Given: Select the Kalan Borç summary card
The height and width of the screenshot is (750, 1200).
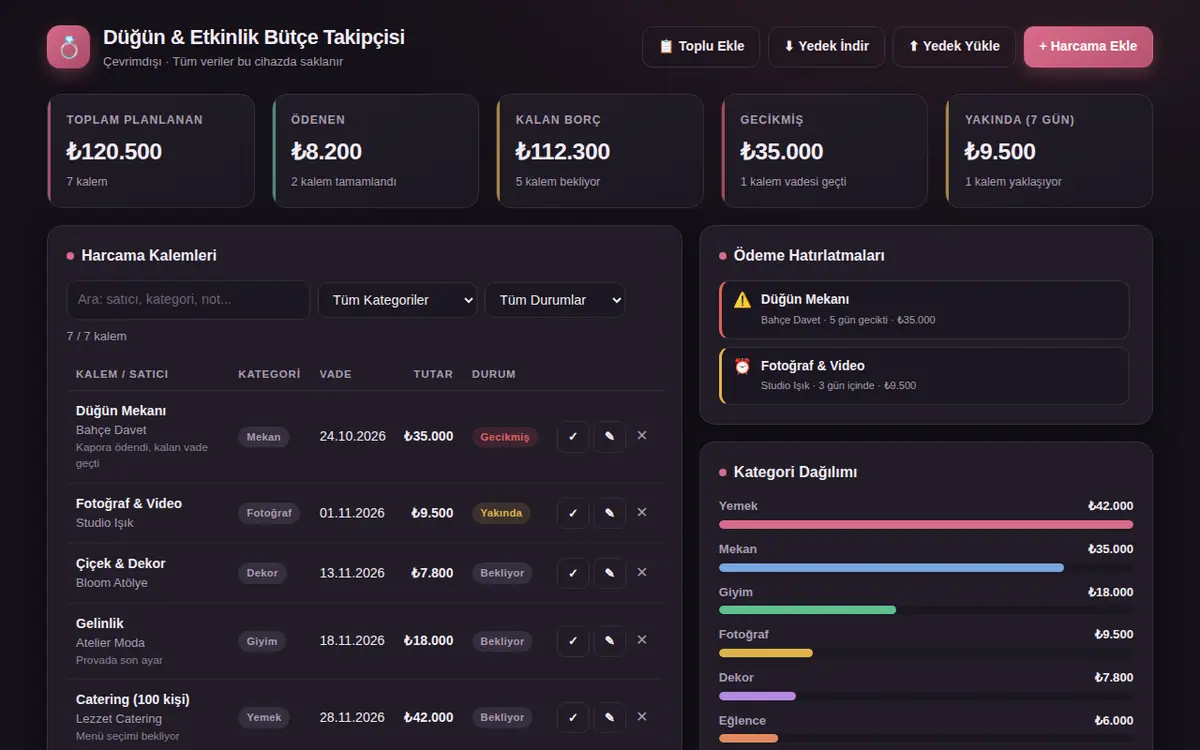Looking at the screenshot, I should click(601, 151).
